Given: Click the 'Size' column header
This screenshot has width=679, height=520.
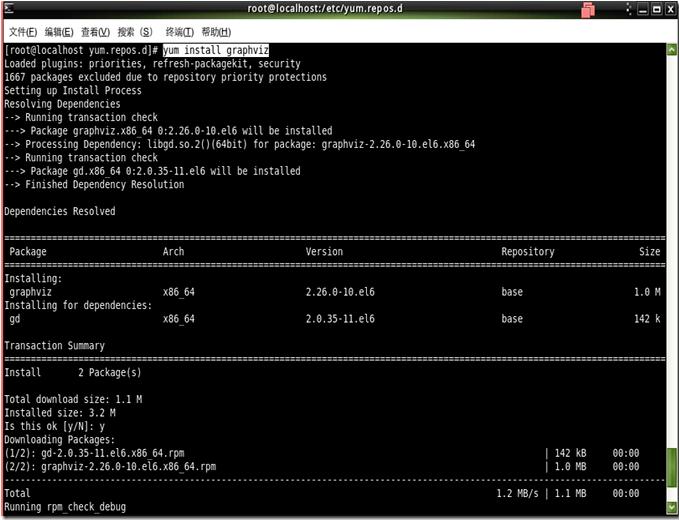Looking at the screenshot, I should click(x=650, y=252).
